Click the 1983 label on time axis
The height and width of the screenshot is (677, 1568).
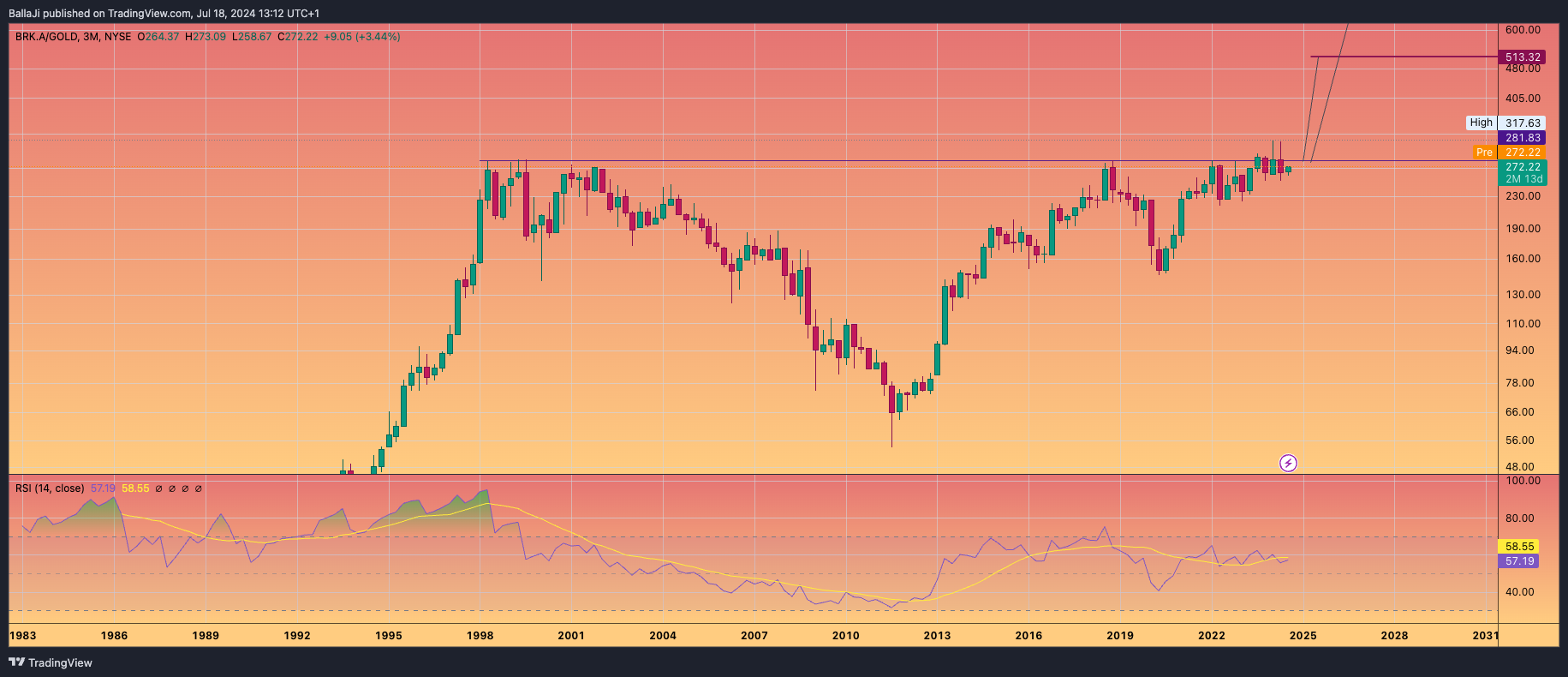coord(23,636)
